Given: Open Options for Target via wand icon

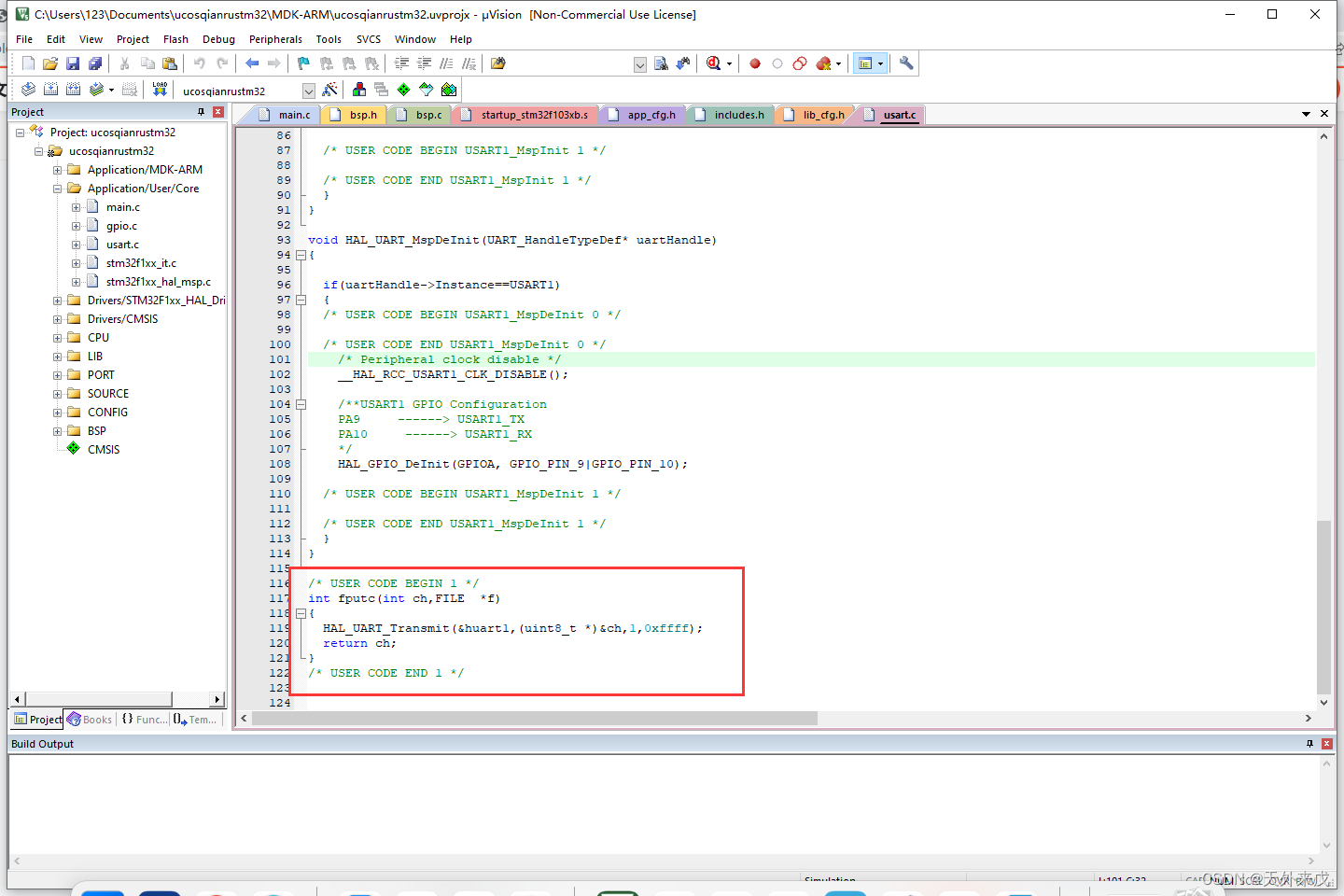Looking at the screenshot, I should coord(329,90).
